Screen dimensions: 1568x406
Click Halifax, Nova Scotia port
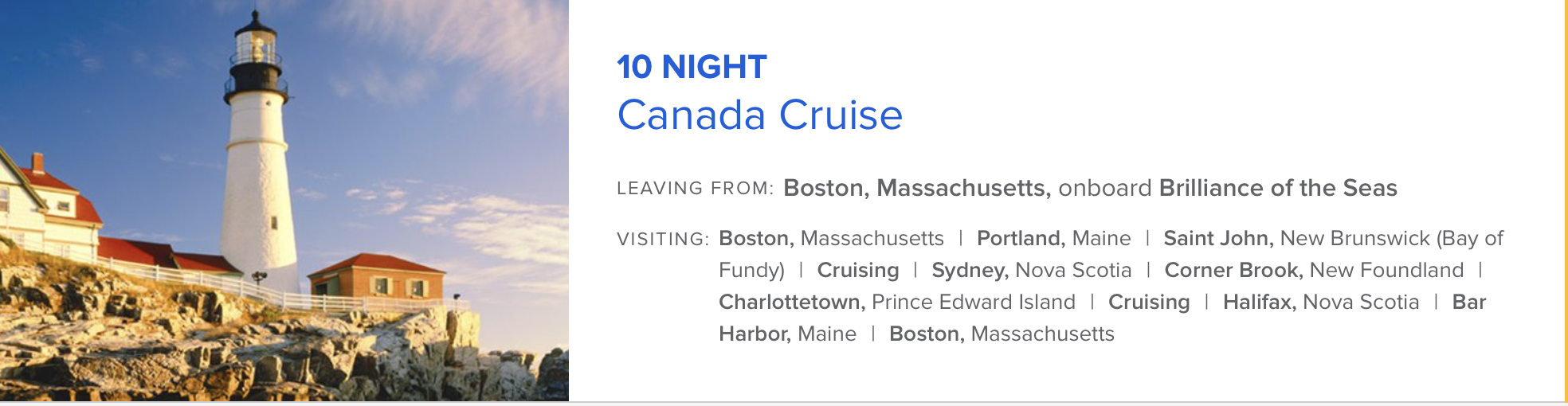tap(1321, 302)
